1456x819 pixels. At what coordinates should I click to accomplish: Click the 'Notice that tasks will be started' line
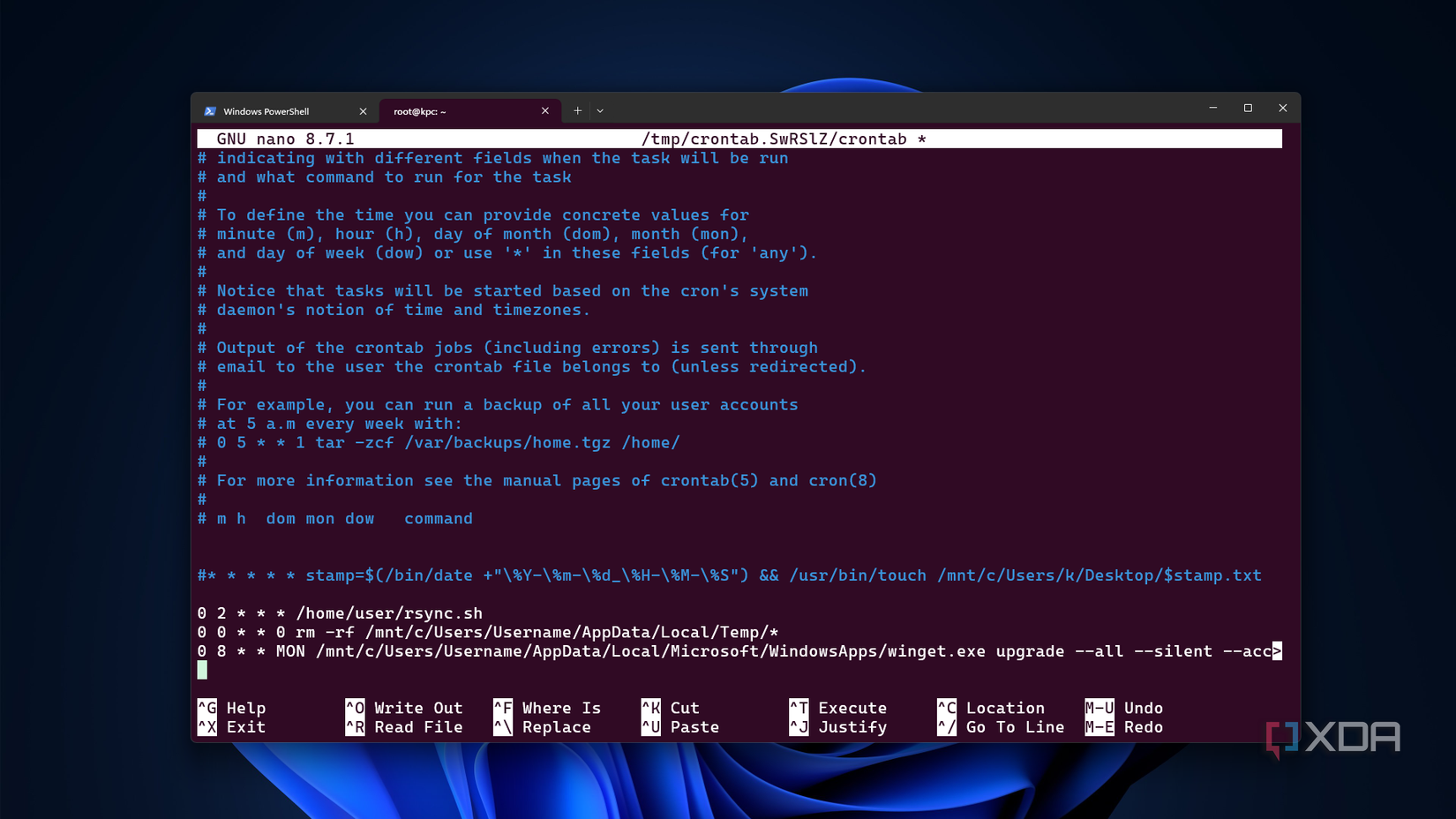(x=503, y=291)
